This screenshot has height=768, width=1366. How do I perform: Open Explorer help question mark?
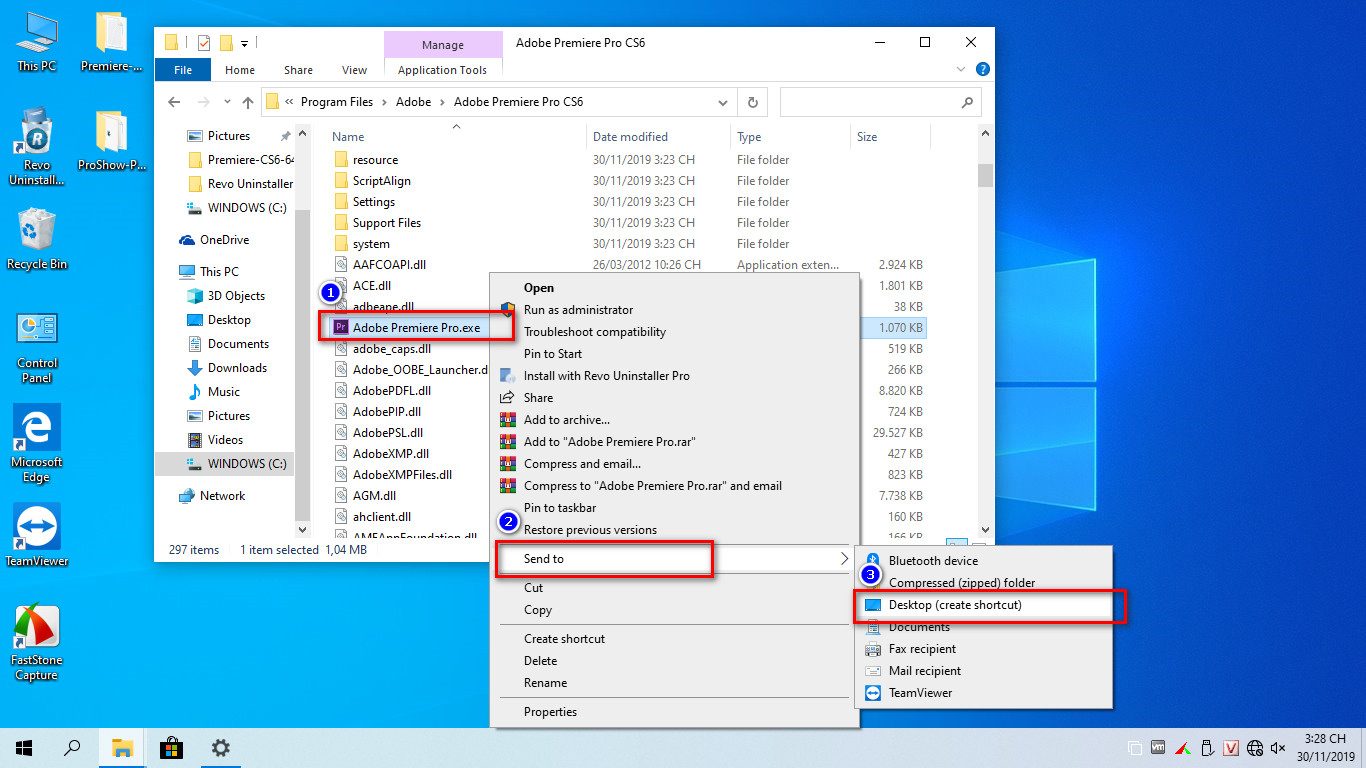(x=982, y=70)
